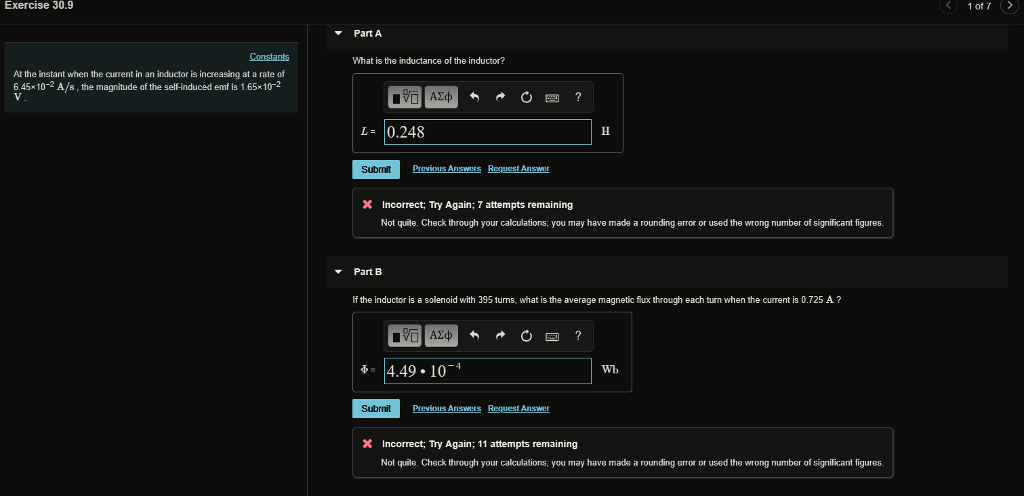Viewport: 1024px width, 496px height.
Task: Open help in Part A toolbar
Action: pyautogui.click(x=578, y=97)
